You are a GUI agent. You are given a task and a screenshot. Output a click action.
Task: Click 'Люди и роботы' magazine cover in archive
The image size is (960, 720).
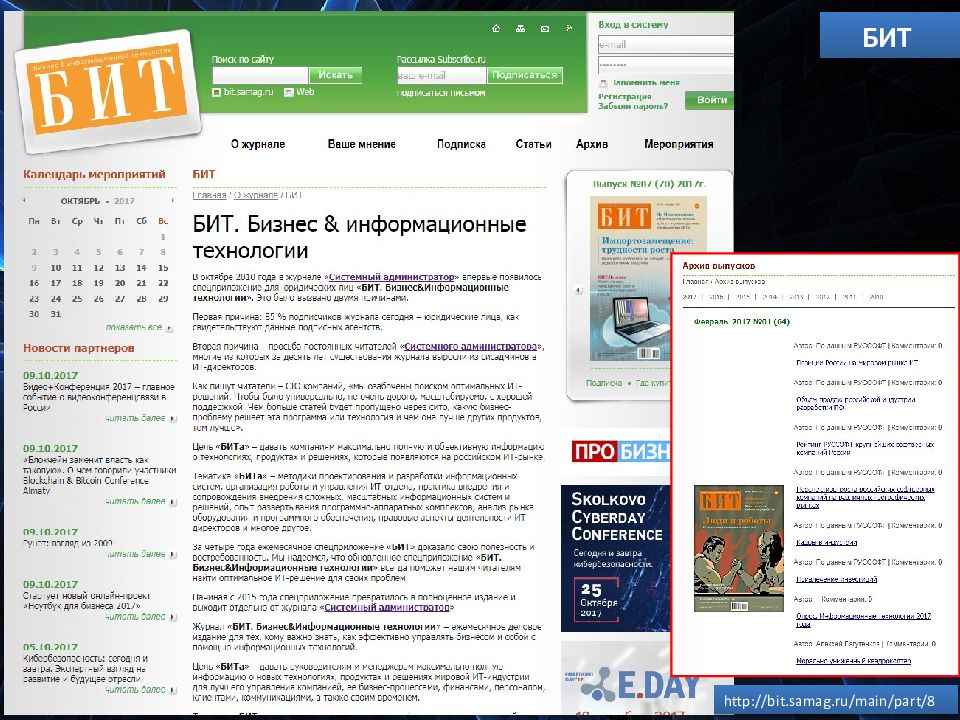738,549
